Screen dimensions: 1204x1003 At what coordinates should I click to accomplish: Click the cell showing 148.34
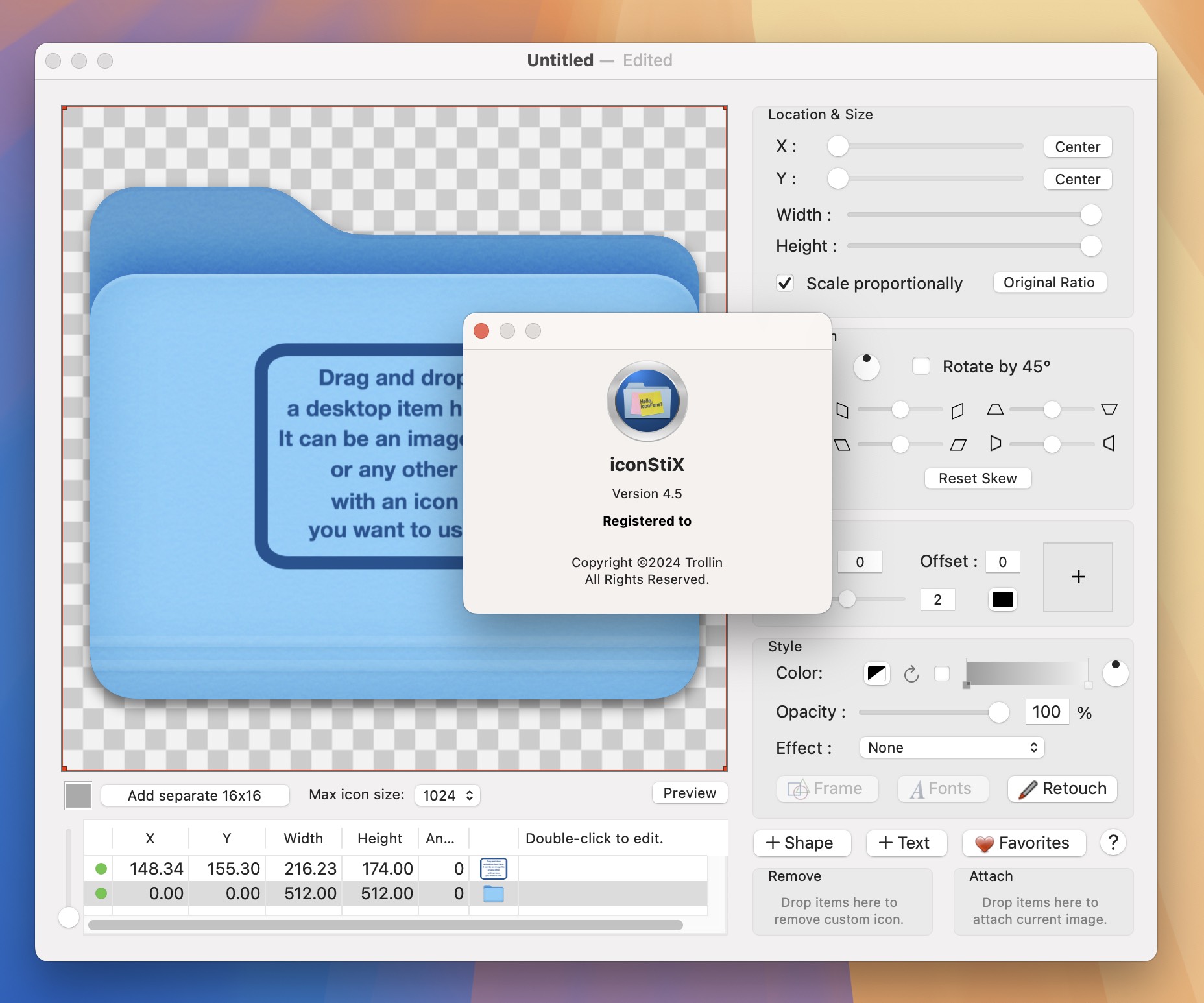[150, 869]
